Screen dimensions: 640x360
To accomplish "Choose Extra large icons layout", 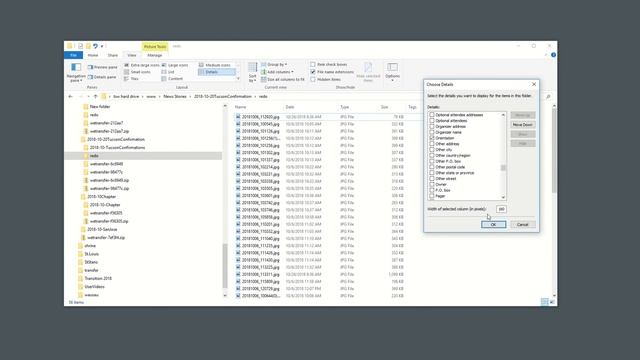I will (142, 65).
